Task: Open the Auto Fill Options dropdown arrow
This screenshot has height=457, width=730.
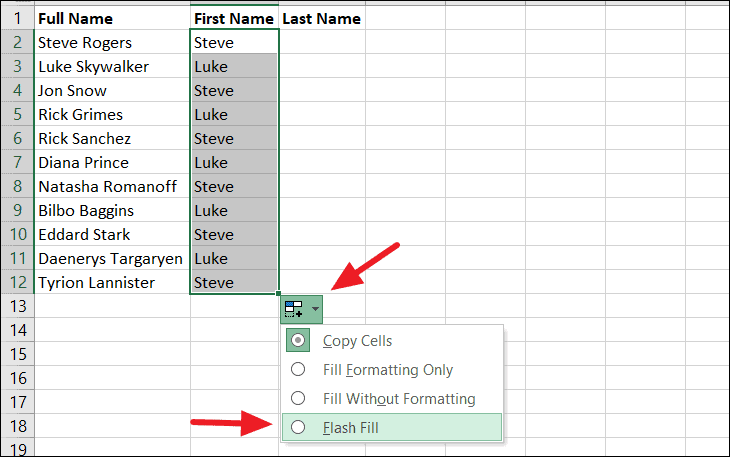Action: tap(316, 309)
